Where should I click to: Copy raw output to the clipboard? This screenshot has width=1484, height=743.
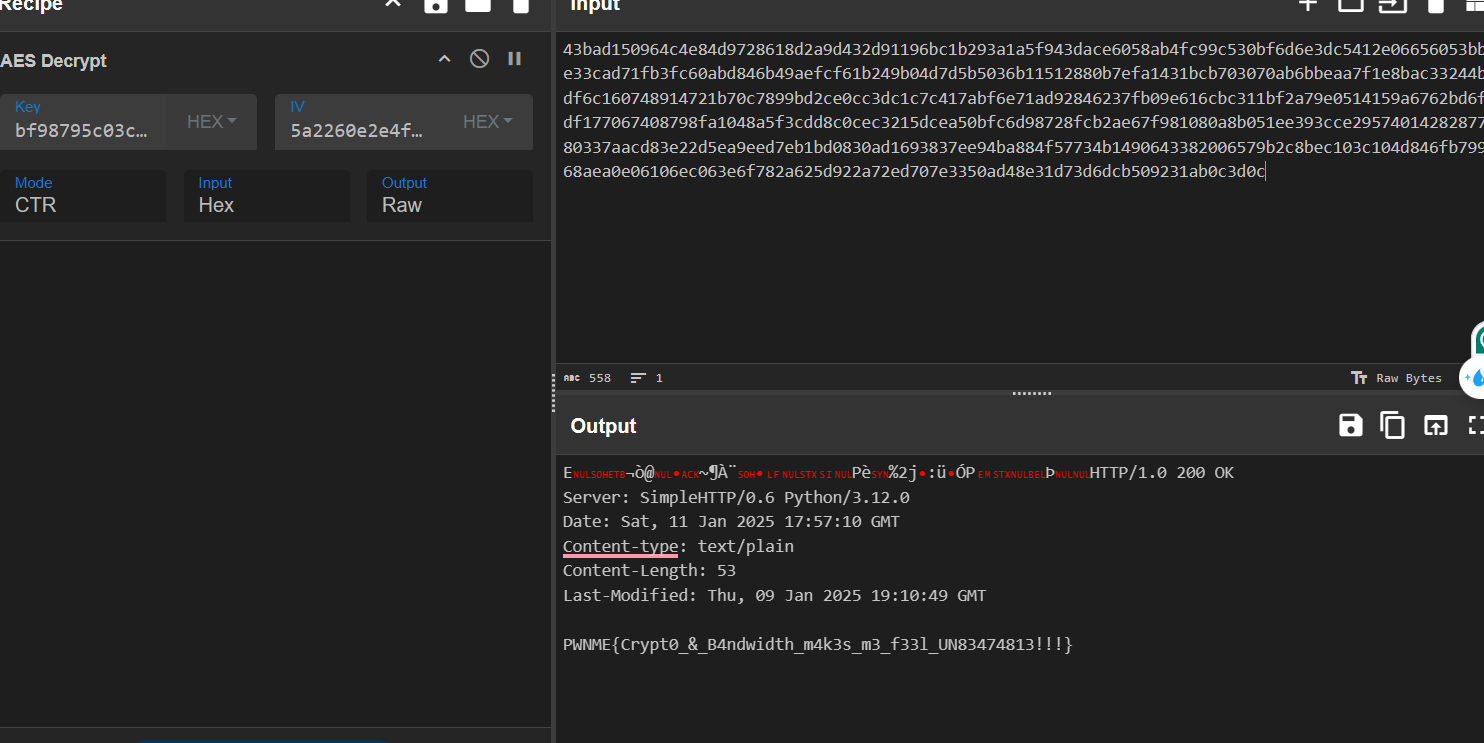click(1392, 425)
